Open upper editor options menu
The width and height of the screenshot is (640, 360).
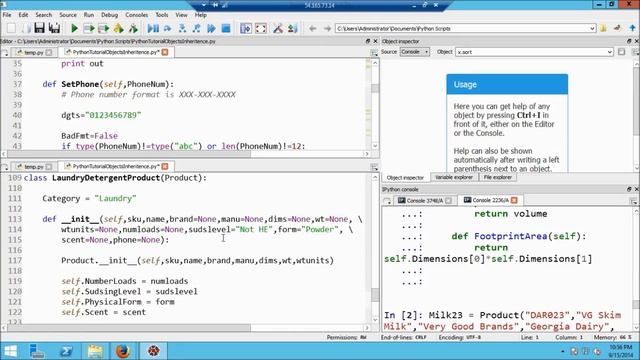point(374,53)
